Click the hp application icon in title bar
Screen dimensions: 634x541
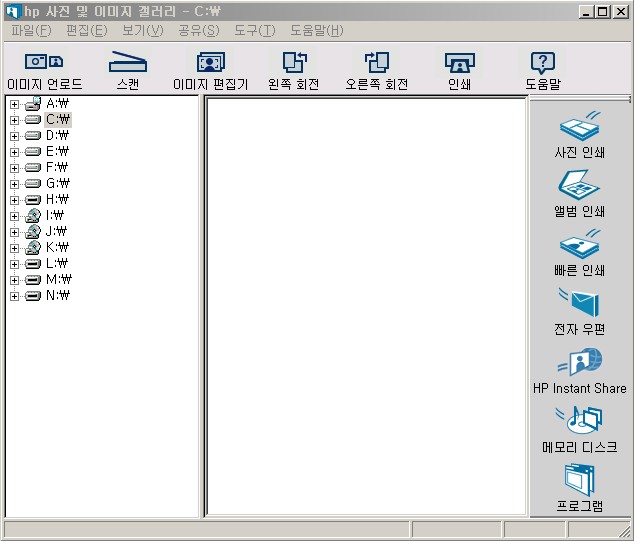(x=12, y=11)
